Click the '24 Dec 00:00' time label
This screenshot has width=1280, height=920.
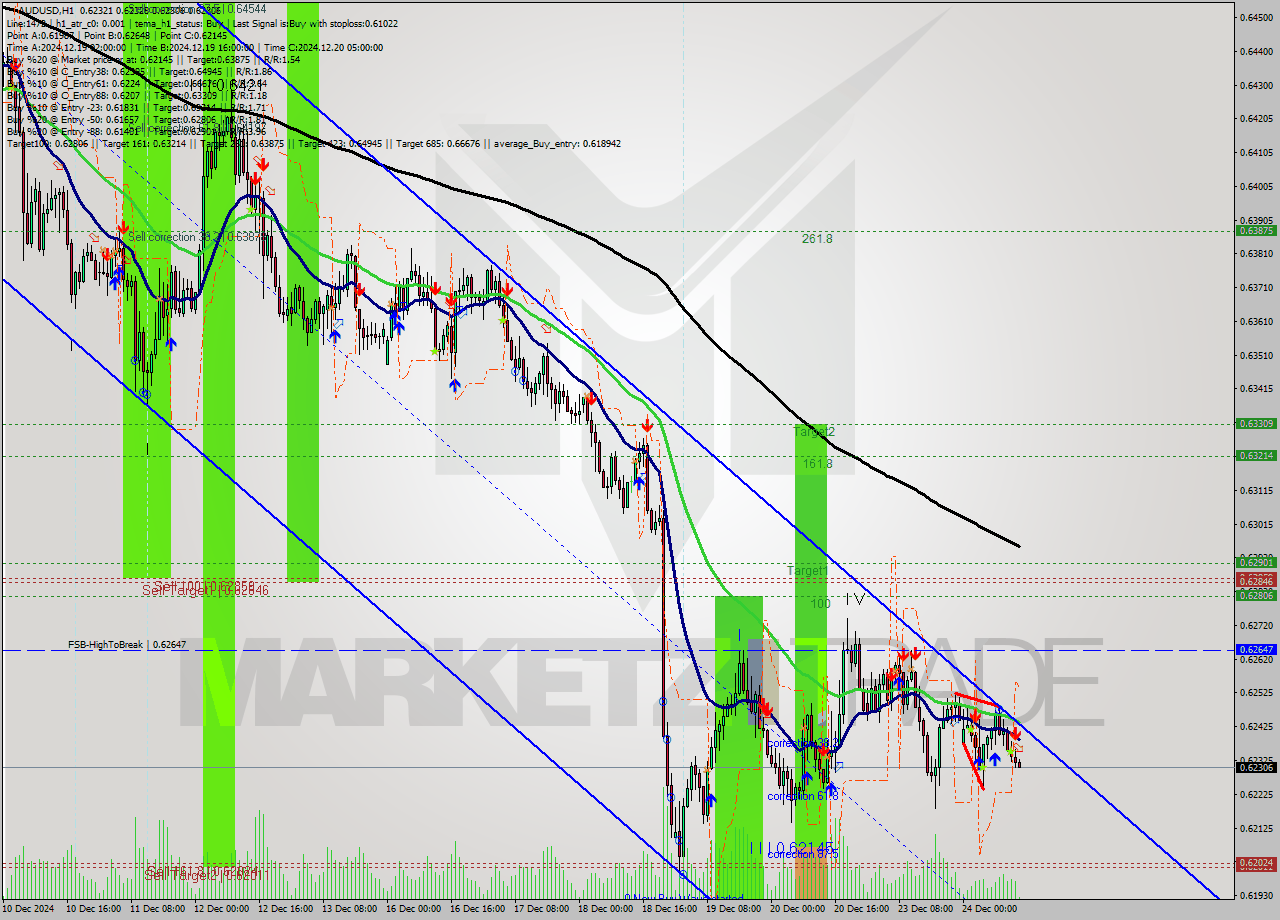pyautogui.click(x=987, y=909)
